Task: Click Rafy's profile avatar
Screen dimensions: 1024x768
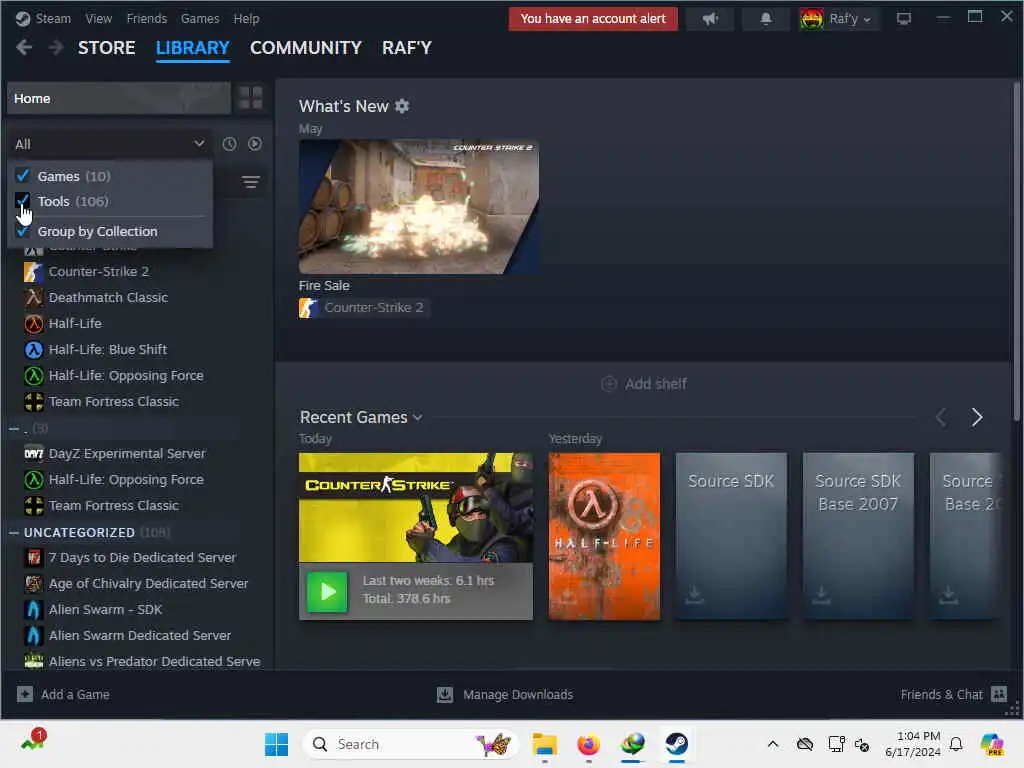Action: 812,19
